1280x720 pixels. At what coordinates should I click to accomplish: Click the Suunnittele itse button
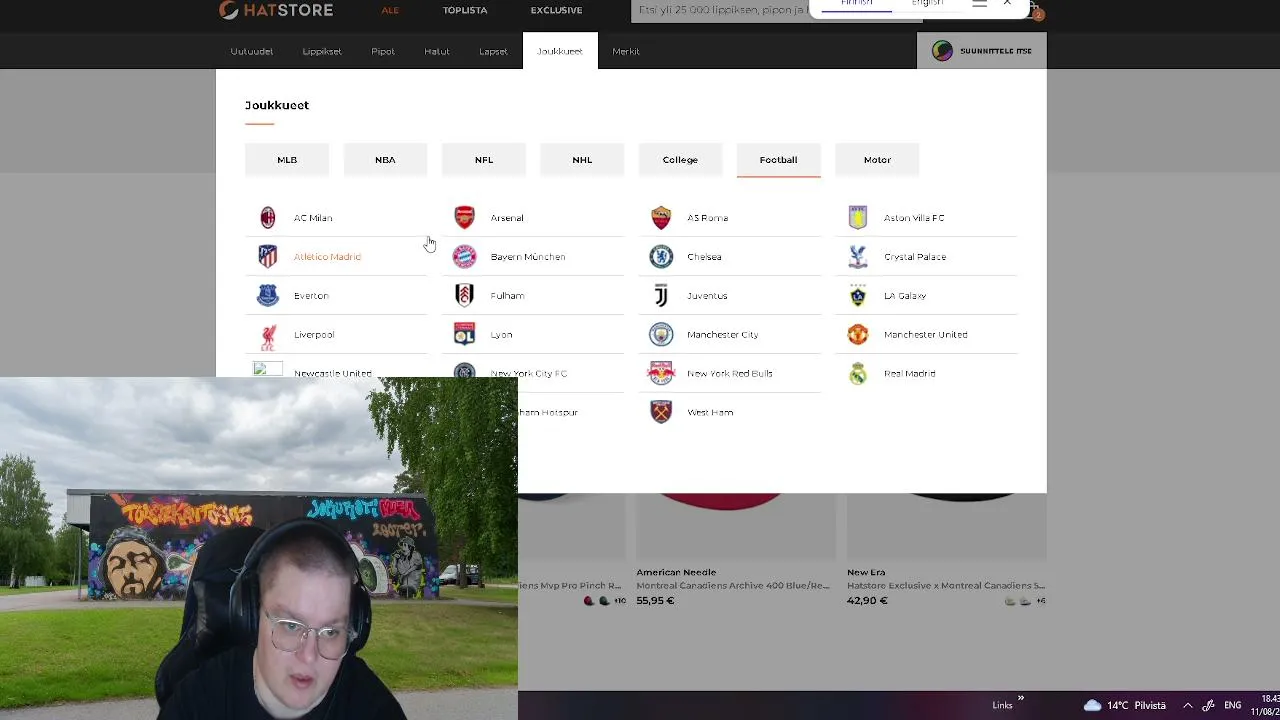point(982,51)
